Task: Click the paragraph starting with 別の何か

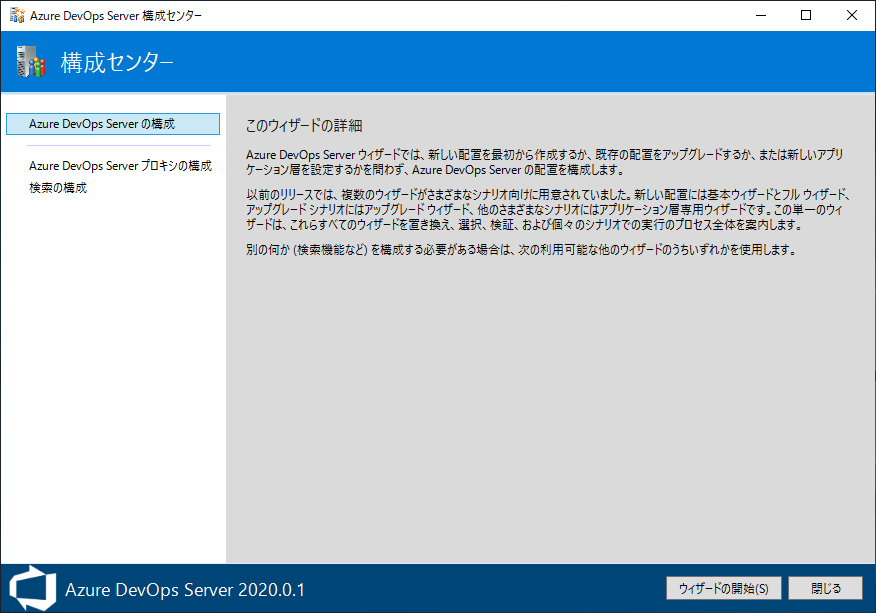Action: pyautogui.click(x=520, y=250)
